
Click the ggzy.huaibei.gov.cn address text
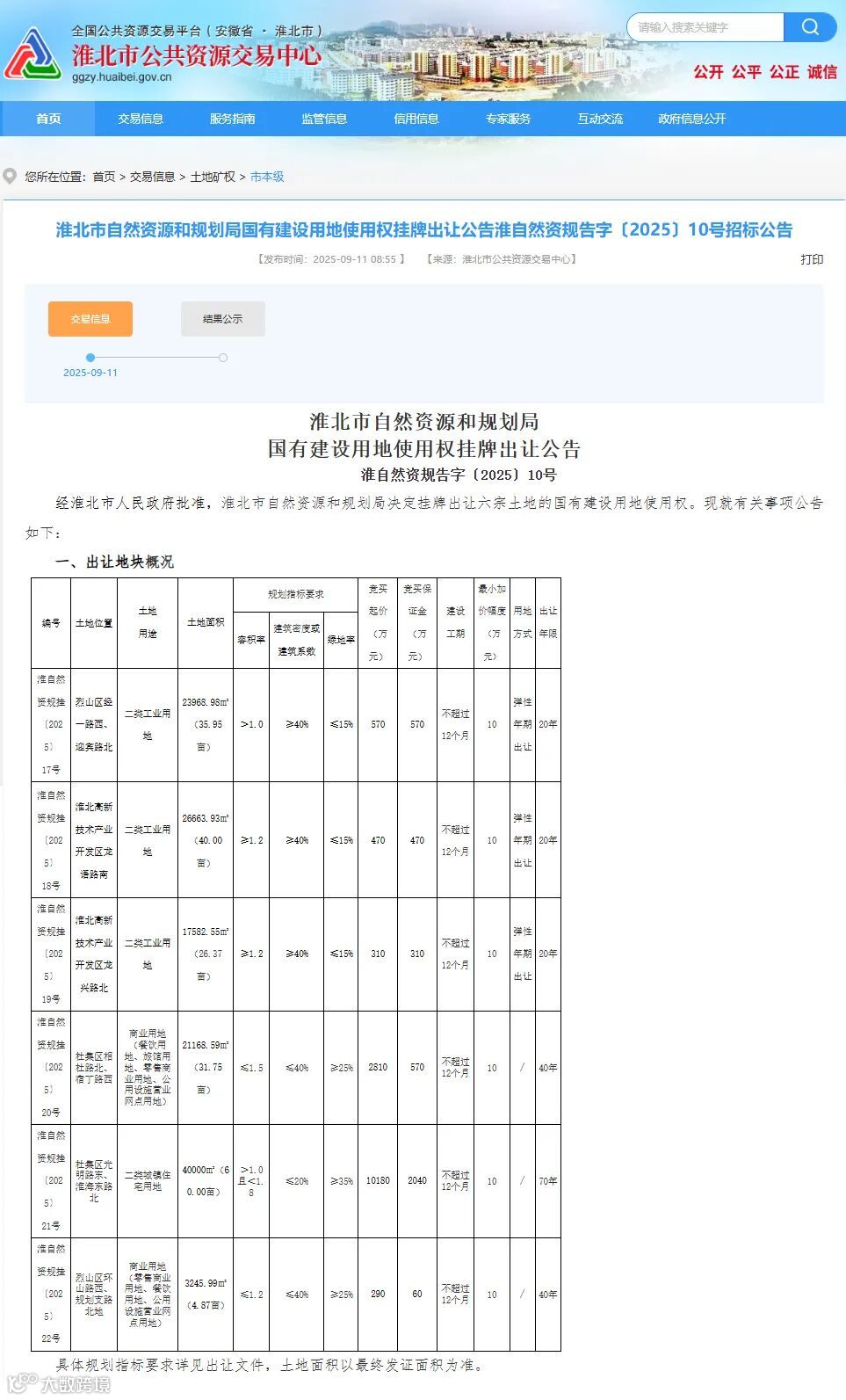(121, 77)
